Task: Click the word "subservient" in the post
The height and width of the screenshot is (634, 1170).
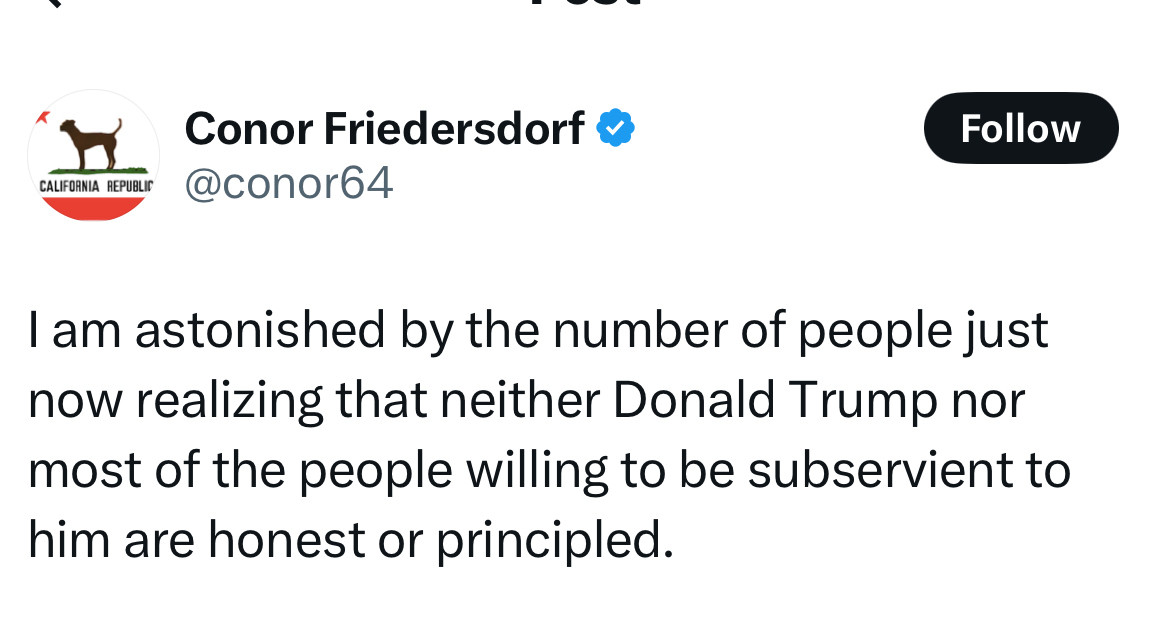Action: pos(880,470)
